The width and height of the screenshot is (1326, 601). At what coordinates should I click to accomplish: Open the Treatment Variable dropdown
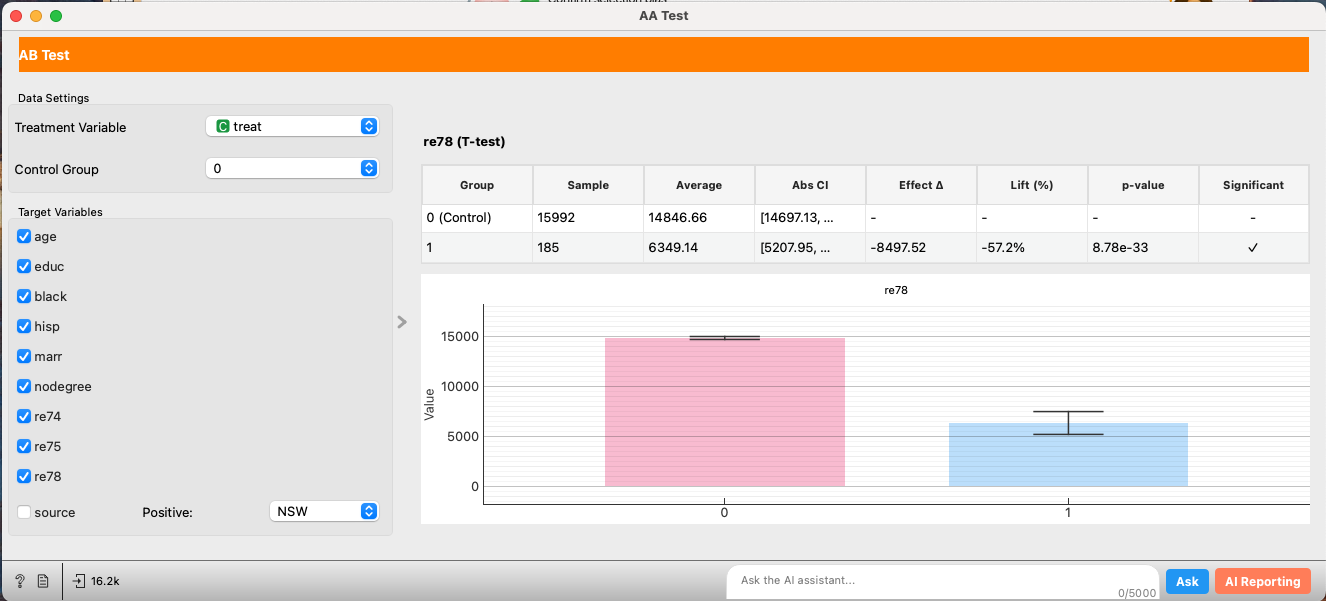click(x=291, y=127)
